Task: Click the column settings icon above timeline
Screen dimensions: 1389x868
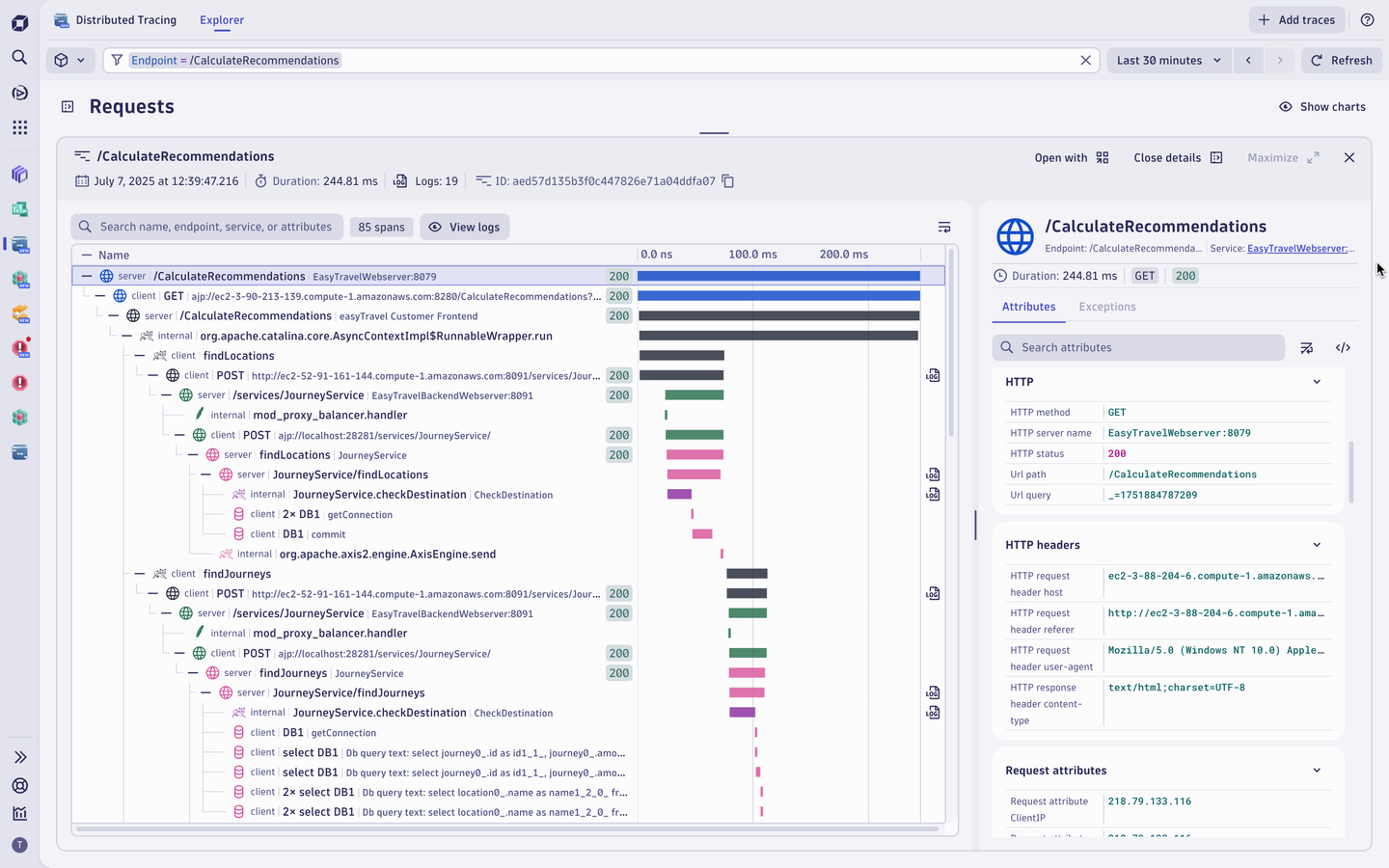Action: pyautogui.click(x=944, y=228)
